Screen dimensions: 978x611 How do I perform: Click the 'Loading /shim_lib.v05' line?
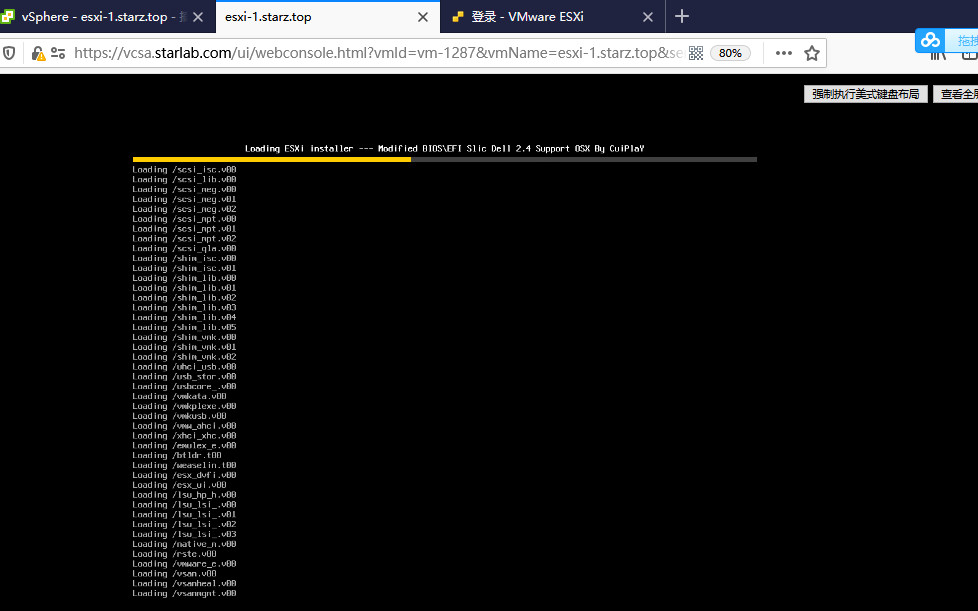pyautogui.click(x=184, y=327)
